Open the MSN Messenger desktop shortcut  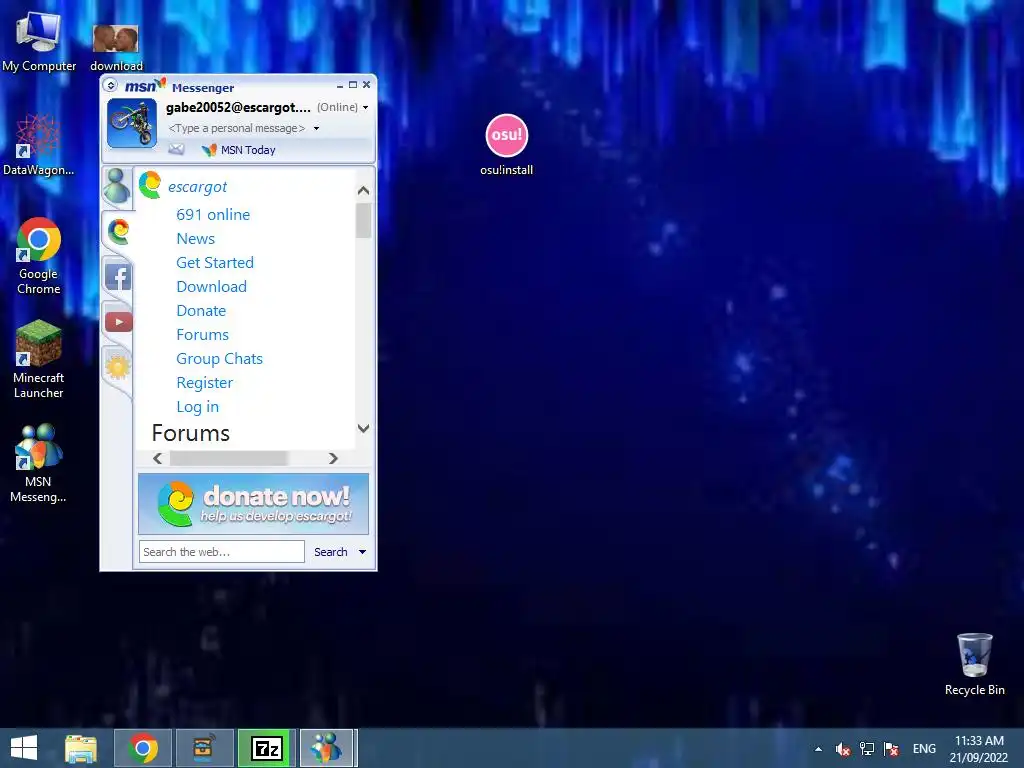[x=39, y=464]
